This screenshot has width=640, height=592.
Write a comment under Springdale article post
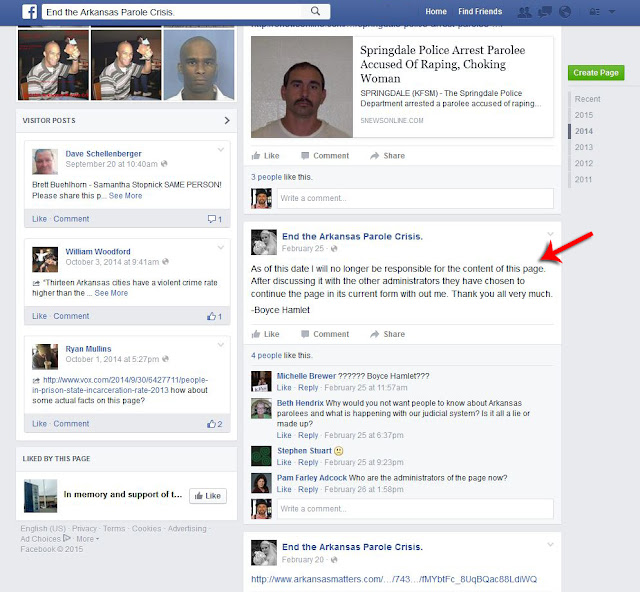coord(415,198)
